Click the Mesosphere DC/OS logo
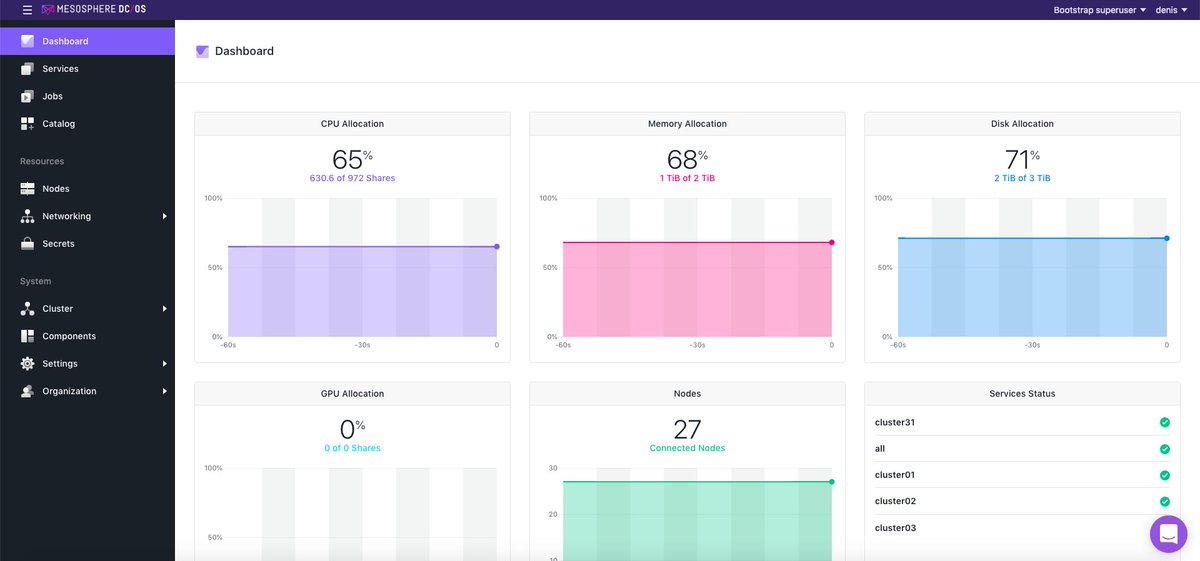Viewport: 1200px width, 561px height. (93, 9)
